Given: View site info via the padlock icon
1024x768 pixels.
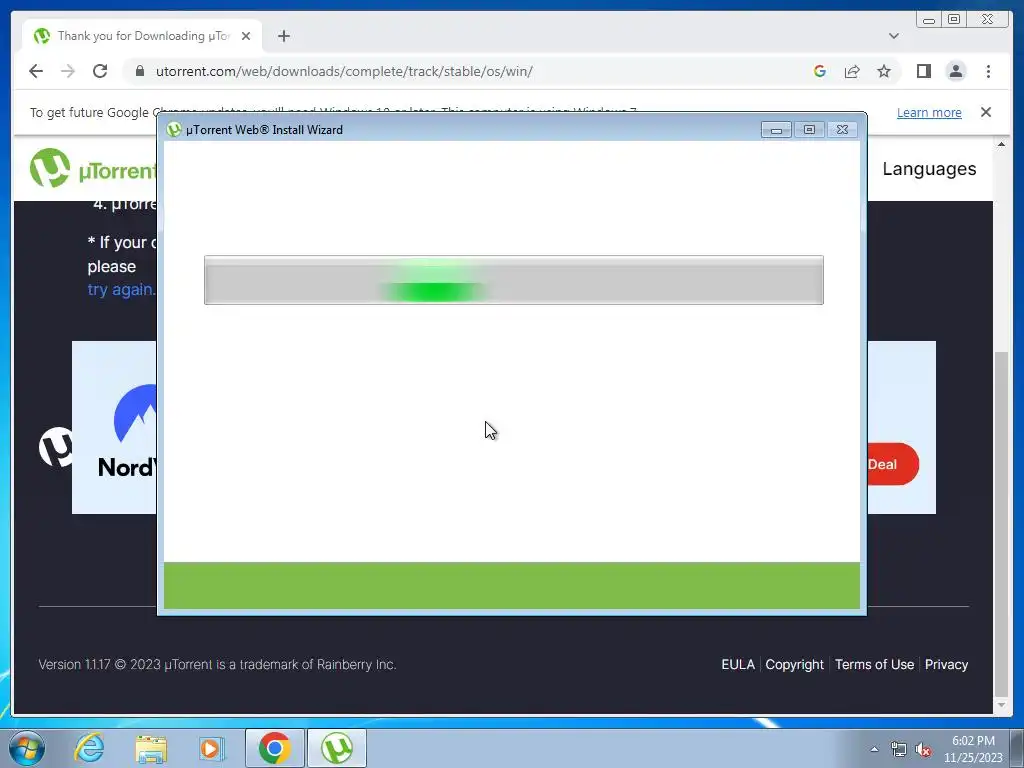Looking at the screenshot, I should [x=140, y=71].
